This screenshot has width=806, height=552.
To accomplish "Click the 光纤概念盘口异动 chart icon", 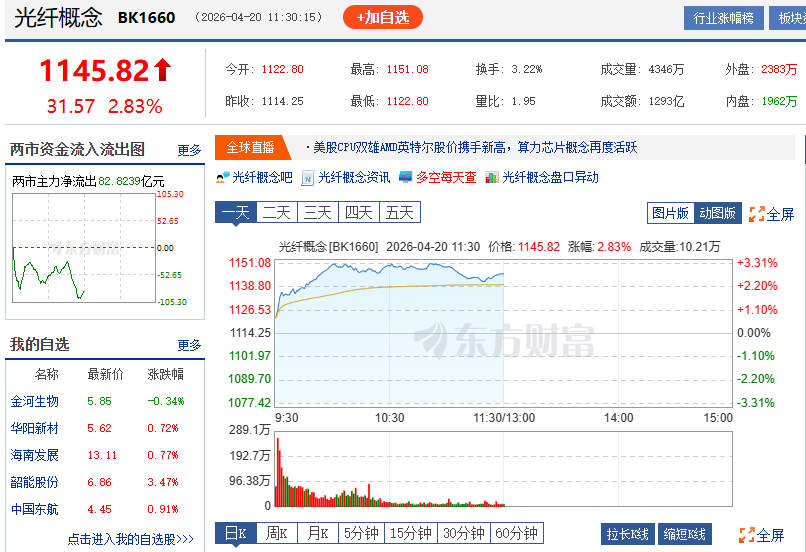I will [492, 178].
